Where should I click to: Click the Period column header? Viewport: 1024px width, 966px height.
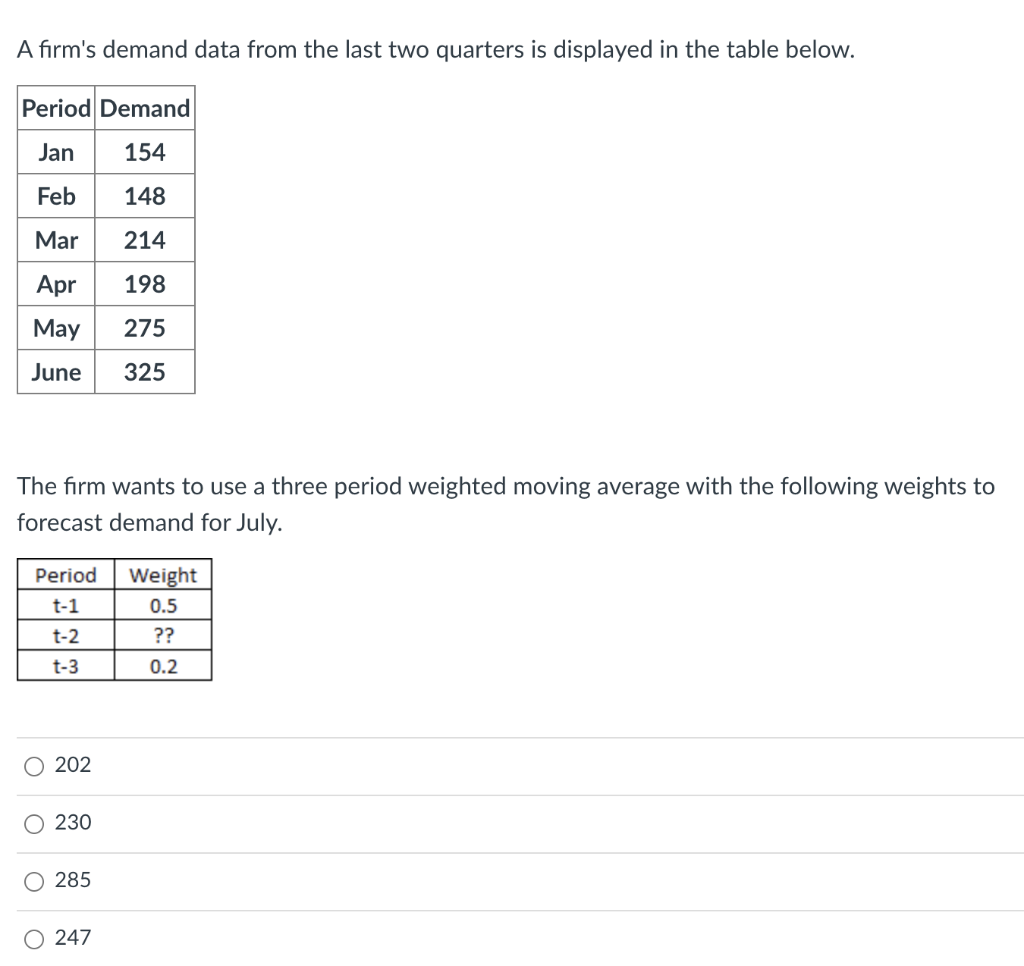click(x=55, y=109)
